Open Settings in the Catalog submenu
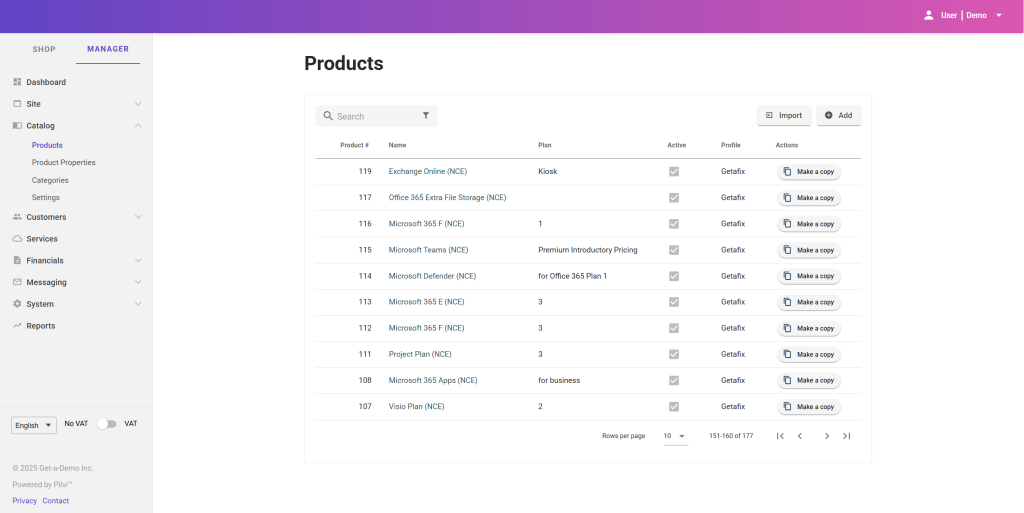 46,197
